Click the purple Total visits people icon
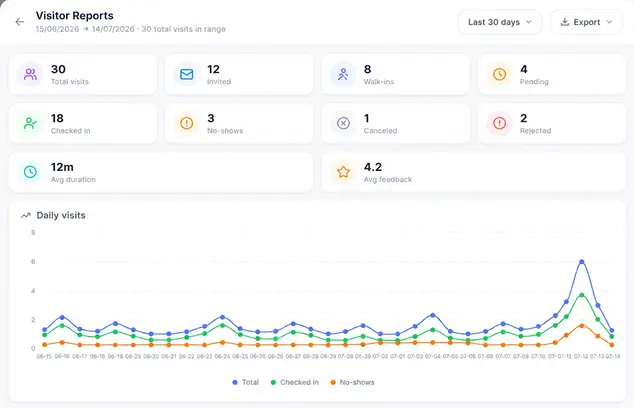Viewport: 634px width, 408px height. coord(30,74)
